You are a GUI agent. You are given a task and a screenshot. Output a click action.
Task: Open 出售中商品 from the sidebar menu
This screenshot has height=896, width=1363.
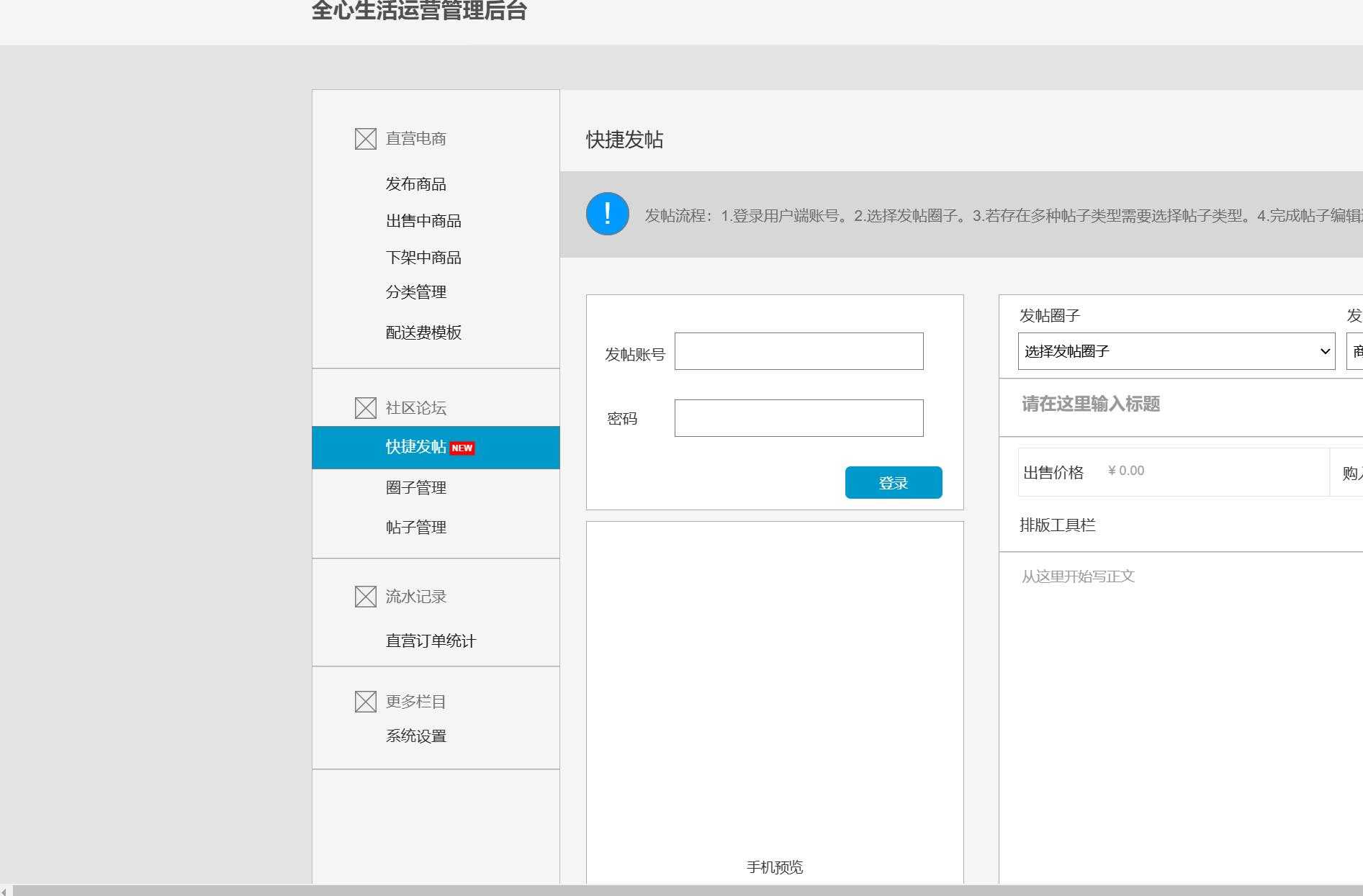pos(423,221)
